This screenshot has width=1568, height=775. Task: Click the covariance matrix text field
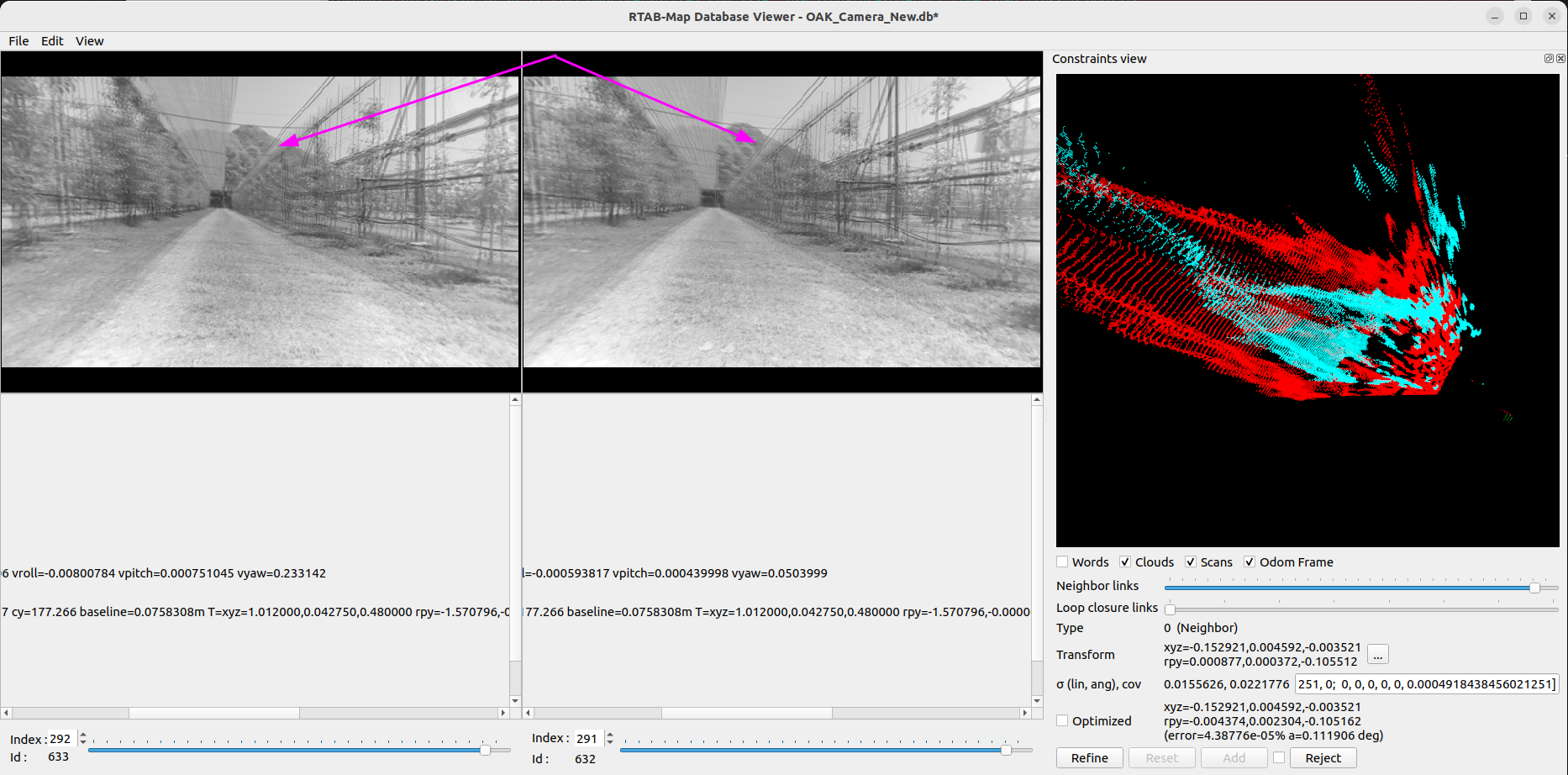[1426, 684]
